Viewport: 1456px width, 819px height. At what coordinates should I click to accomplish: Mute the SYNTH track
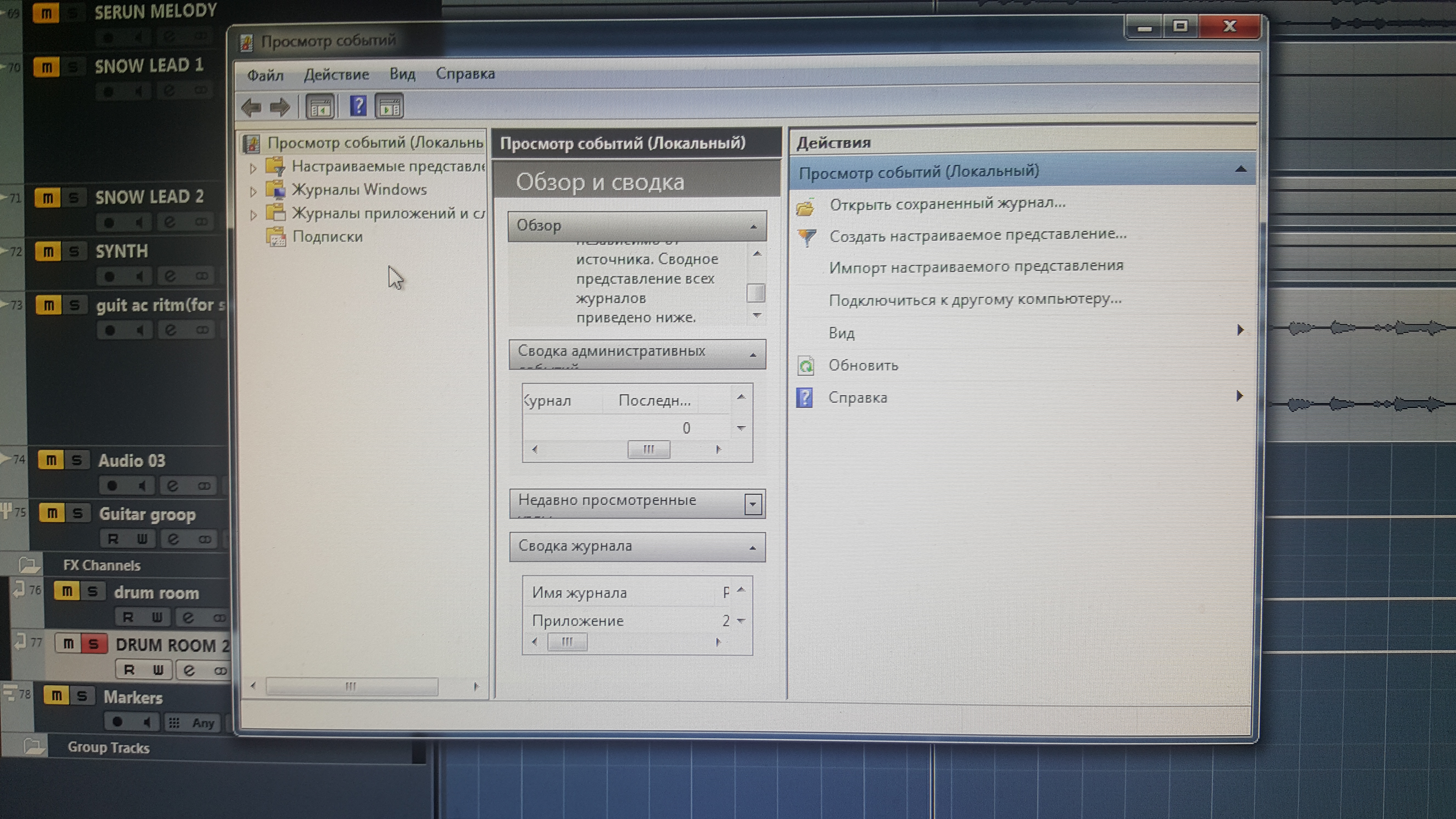pyautogui.click(x=48, y=252)
